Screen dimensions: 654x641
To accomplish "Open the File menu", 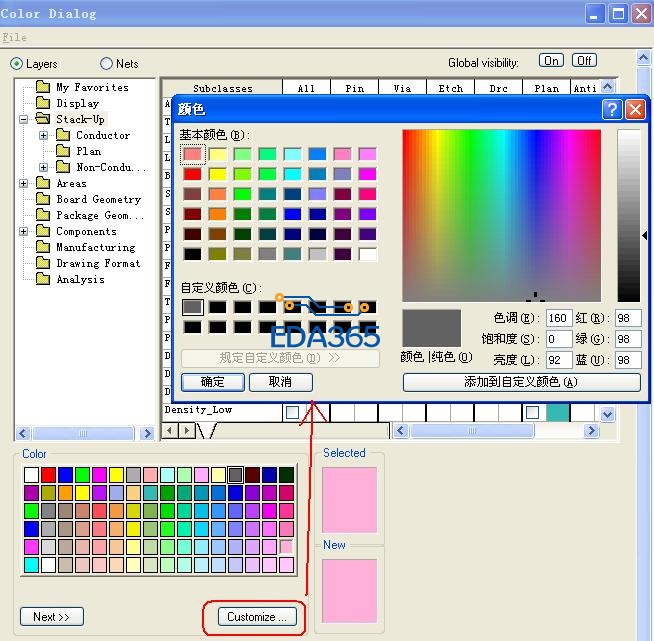I will pyautogui.click(x=14, y=37).
